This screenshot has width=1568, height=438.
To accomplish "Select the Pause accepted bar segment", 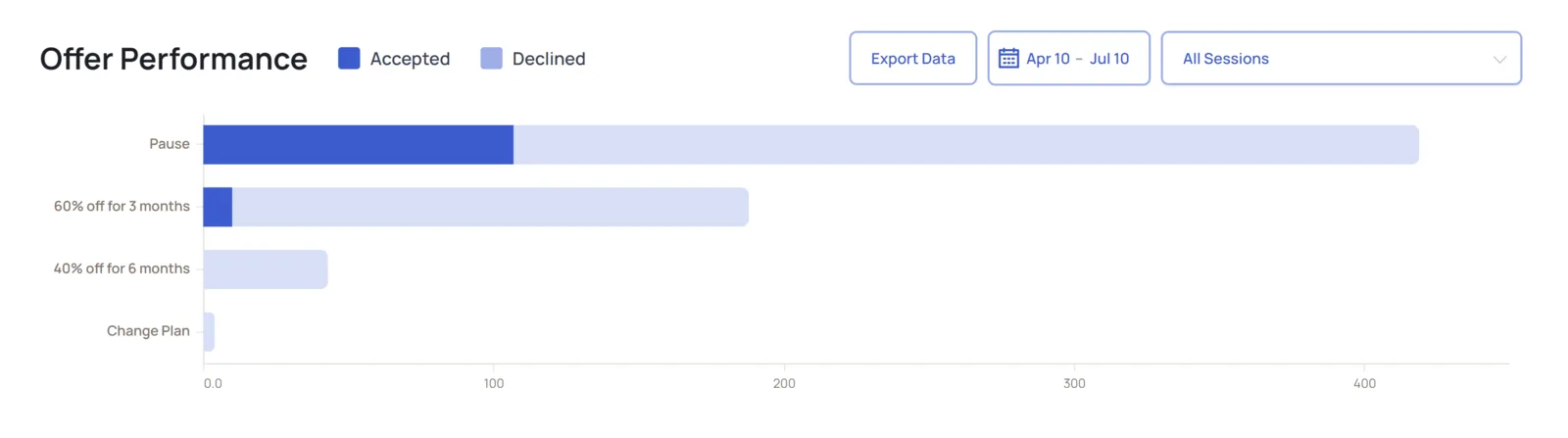I will click(359, 144).
